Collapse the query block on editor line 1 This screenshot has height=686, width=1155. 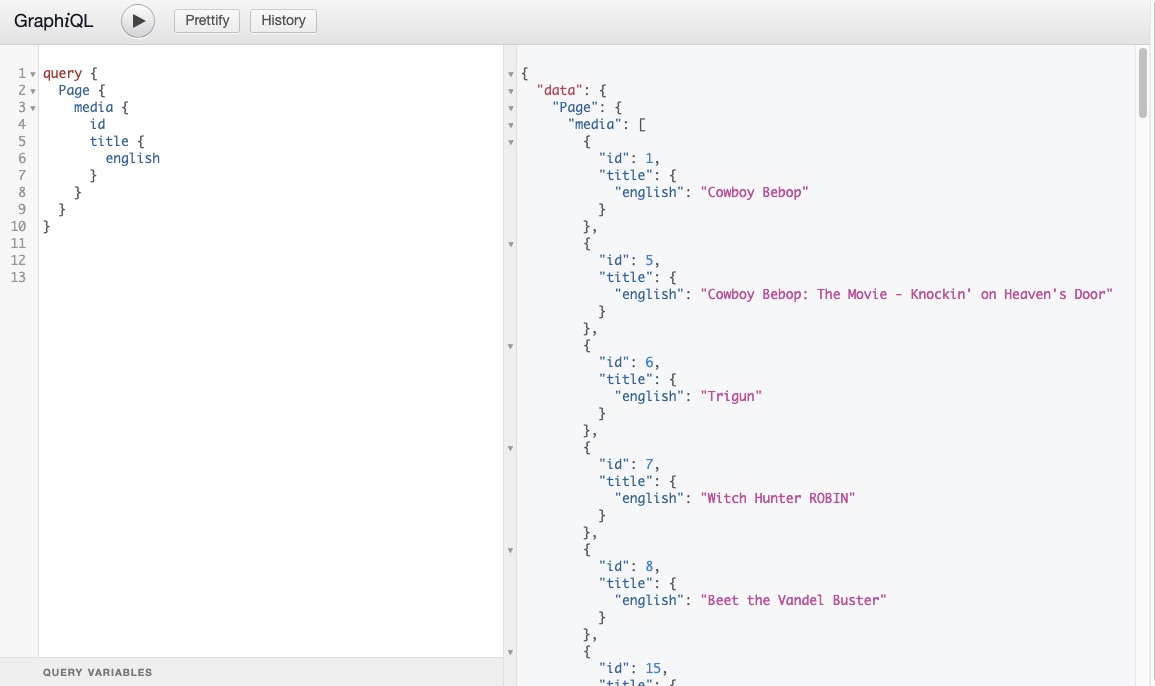(x=33, y=74)
